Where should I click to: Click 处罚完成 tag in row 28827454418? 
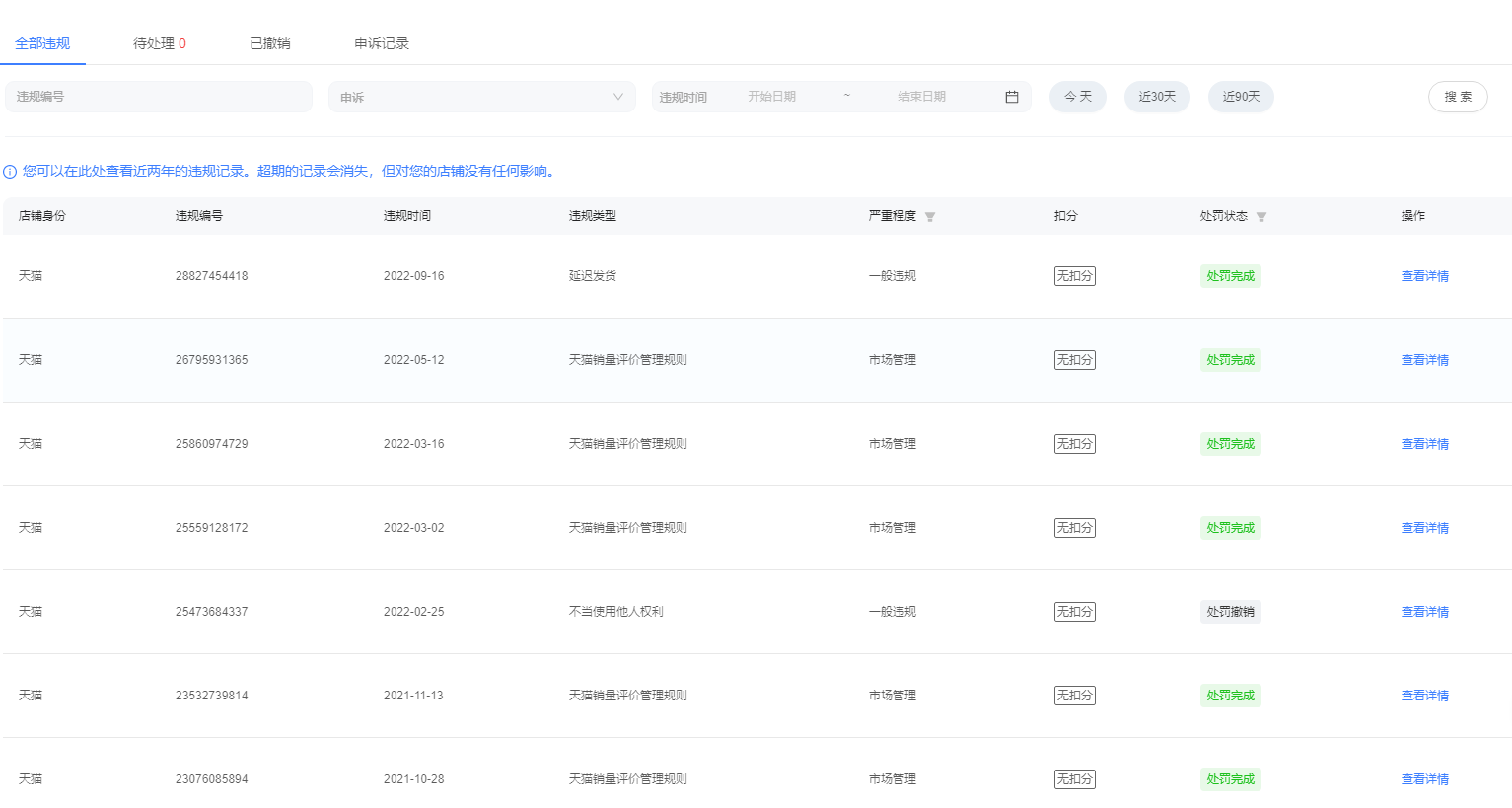tap(1231, 276)
